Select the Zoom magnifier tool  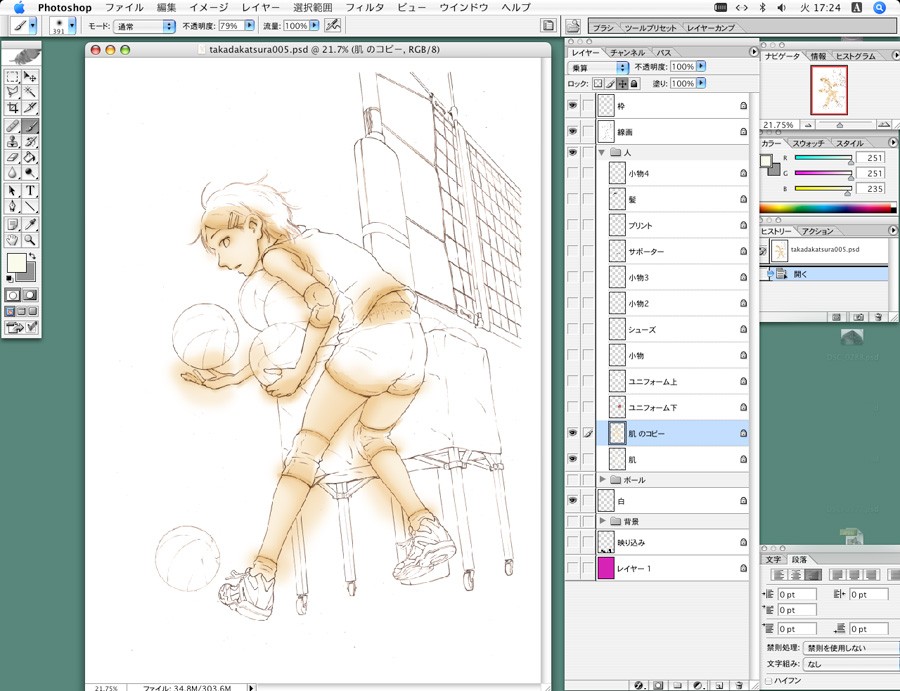point(30,240)
